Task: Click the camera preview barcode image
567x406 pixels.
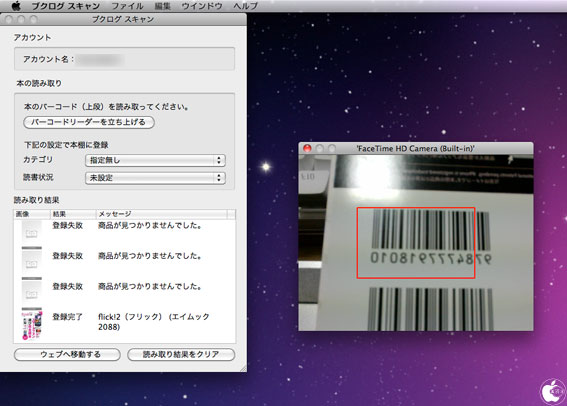Action: click(416, 243)
